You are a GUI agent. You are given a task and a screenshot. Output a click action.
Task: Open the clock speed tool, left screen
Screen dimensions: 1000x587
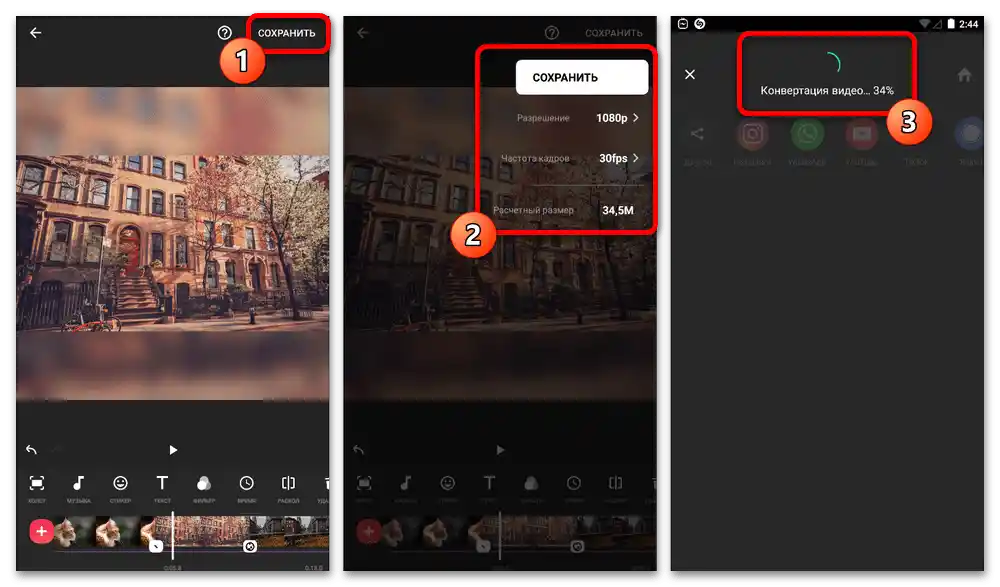pos(246,489)
